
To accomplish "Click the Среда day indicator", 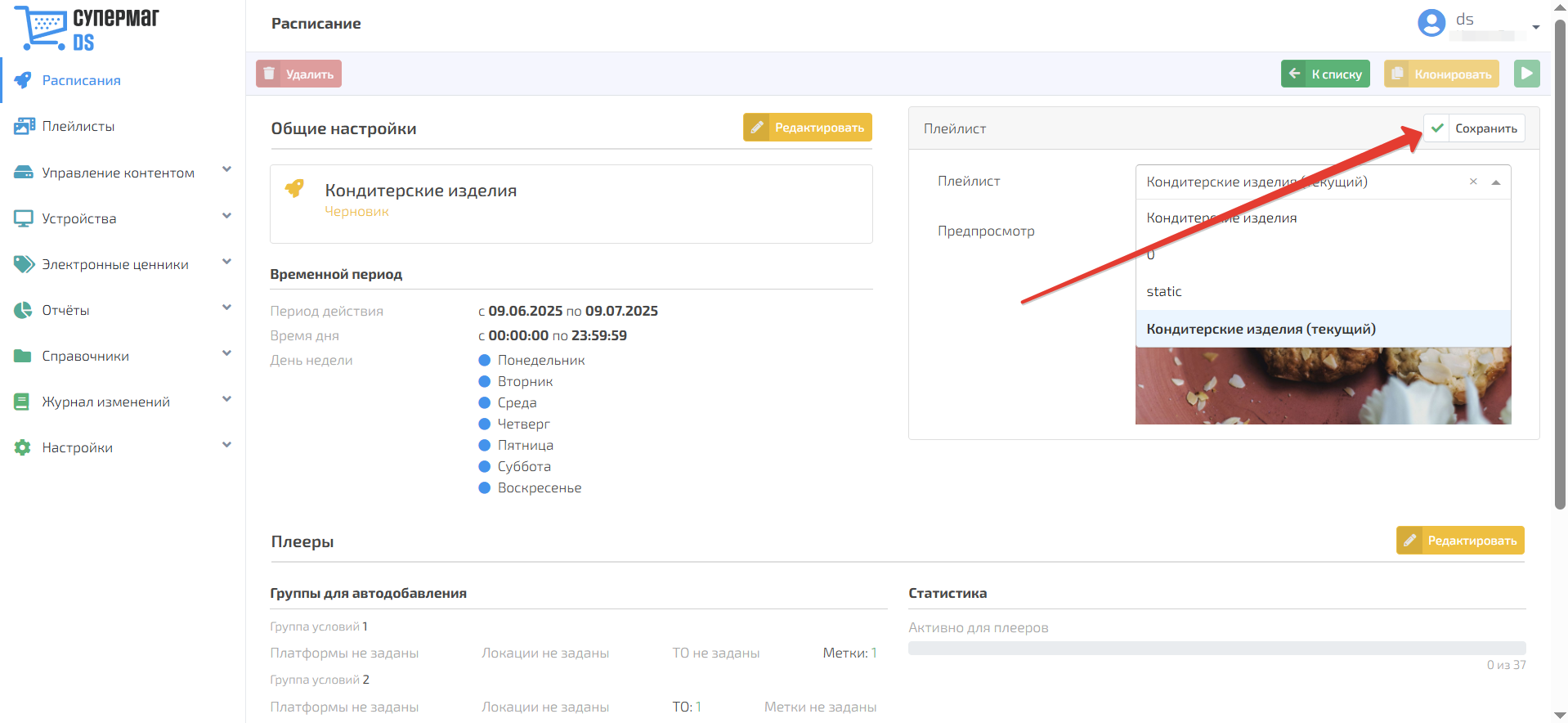I will (x=484, y=402).
